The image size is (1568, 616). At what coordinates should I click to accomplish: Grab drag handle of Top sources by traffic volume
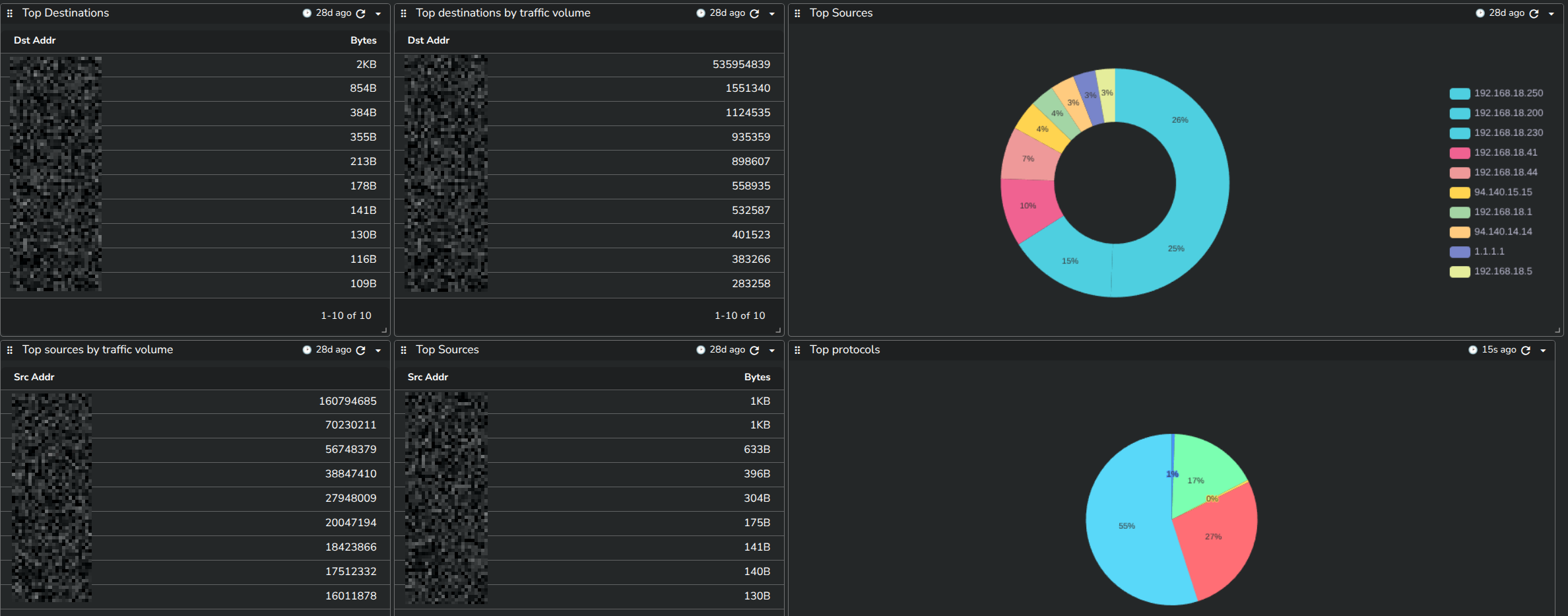[10, 350]
